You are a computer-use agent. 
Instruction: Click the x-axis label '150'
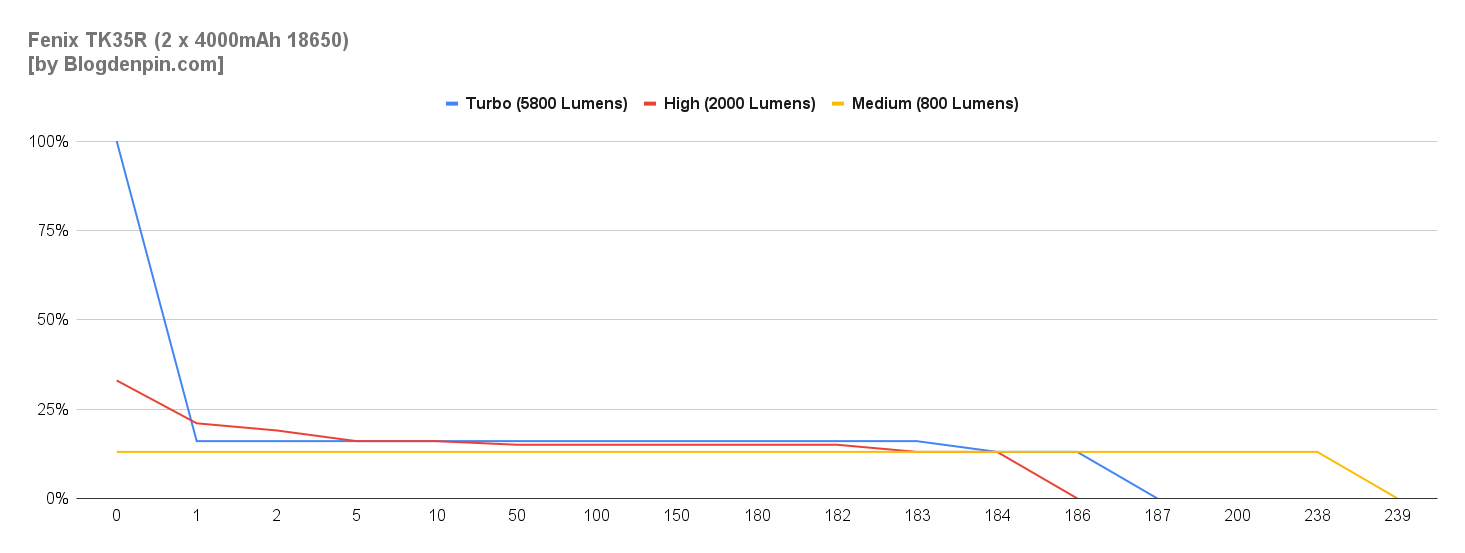tap(677, 516)
